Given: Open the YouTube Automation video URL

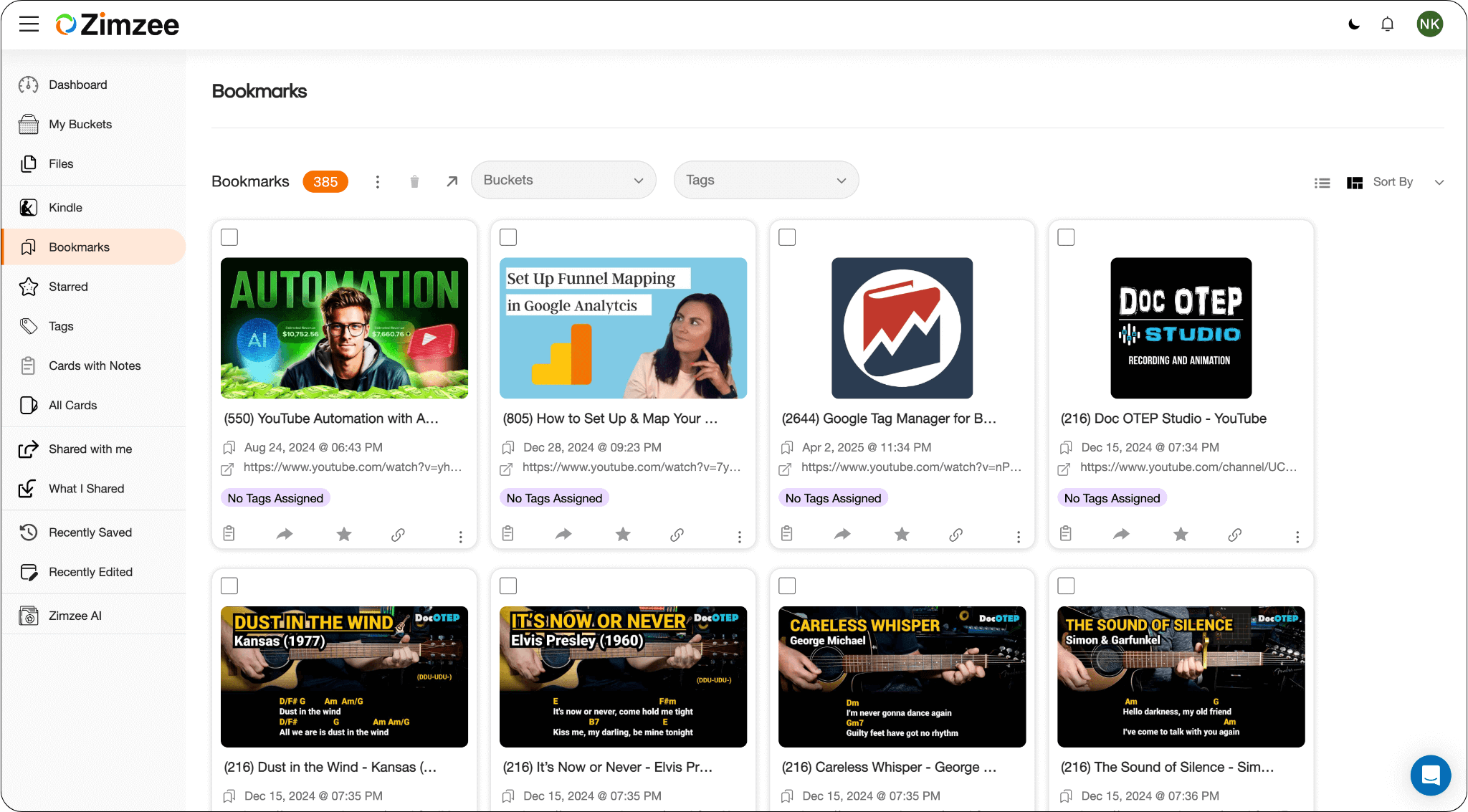Looking at the screenshot, I should coord(353,467).
